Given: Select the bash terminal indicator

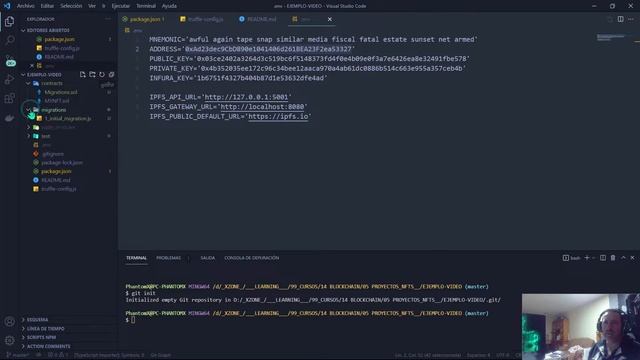Looking at the screenshot, I should coord(571,258).
